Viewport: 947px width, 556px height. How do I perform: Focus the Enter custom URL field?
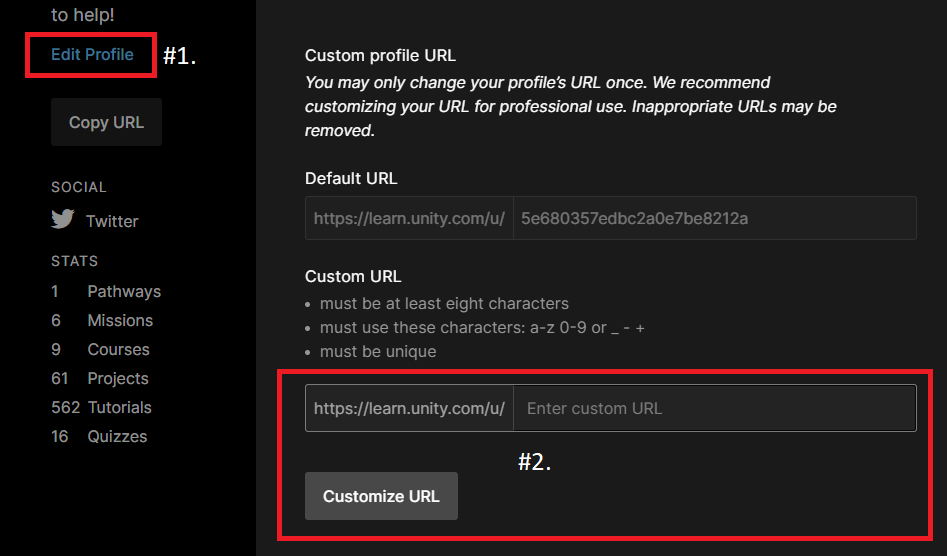point(714,408)
